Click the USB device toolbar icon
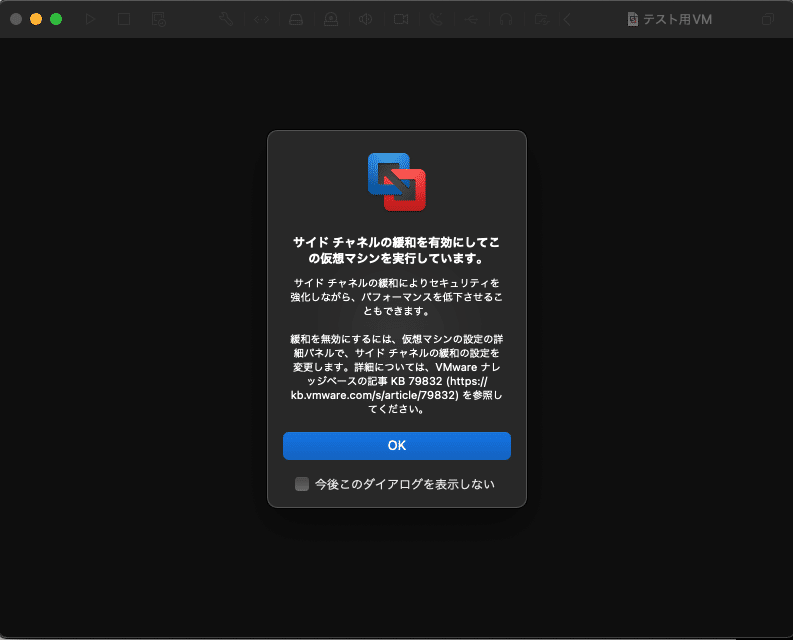The width and height of the screenshot is (793, 640). pyautogui.click(x=471, y=20)
